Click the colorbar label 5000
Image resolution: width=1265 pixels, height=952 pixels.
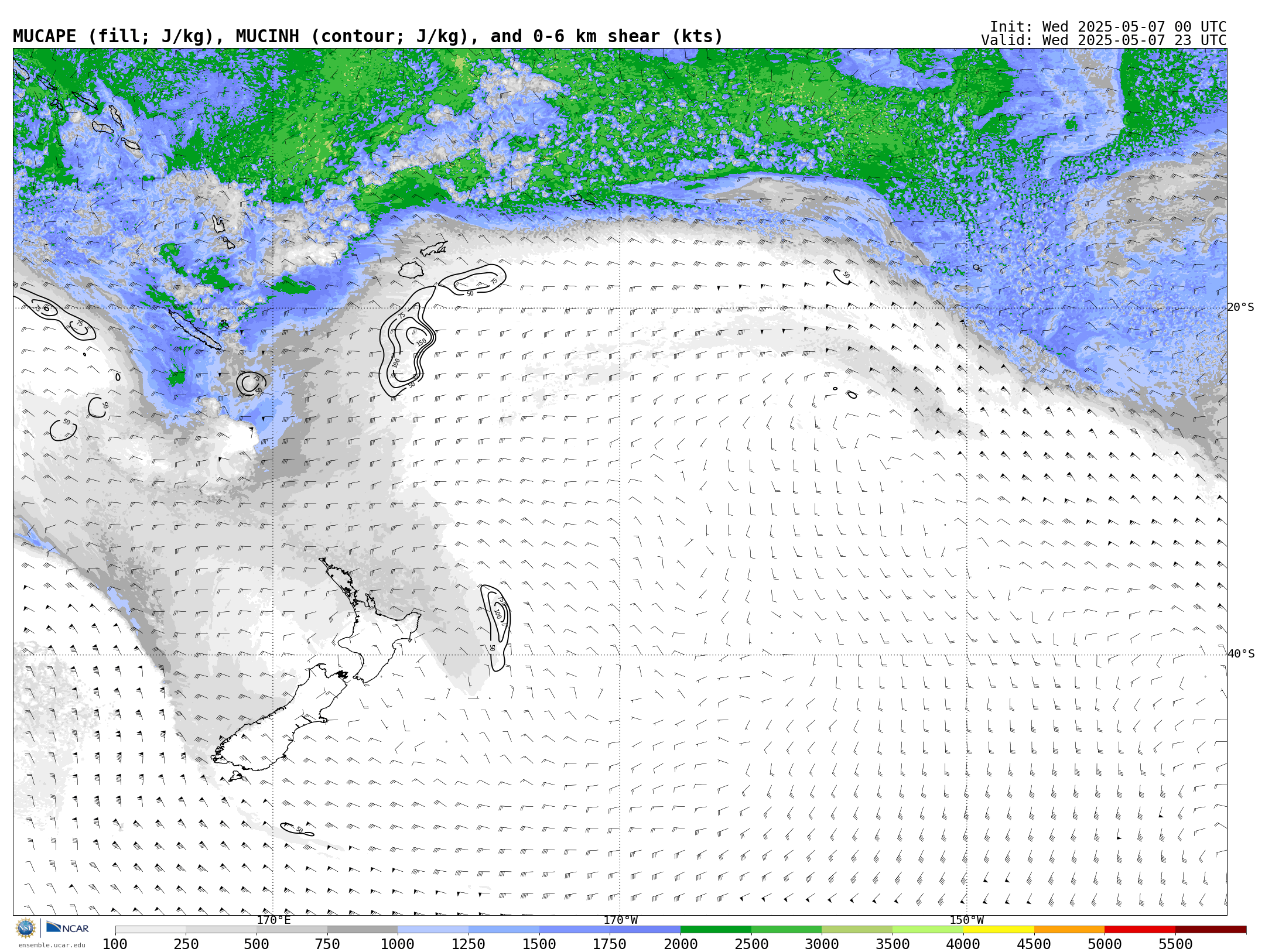(x=1105, y=944)
